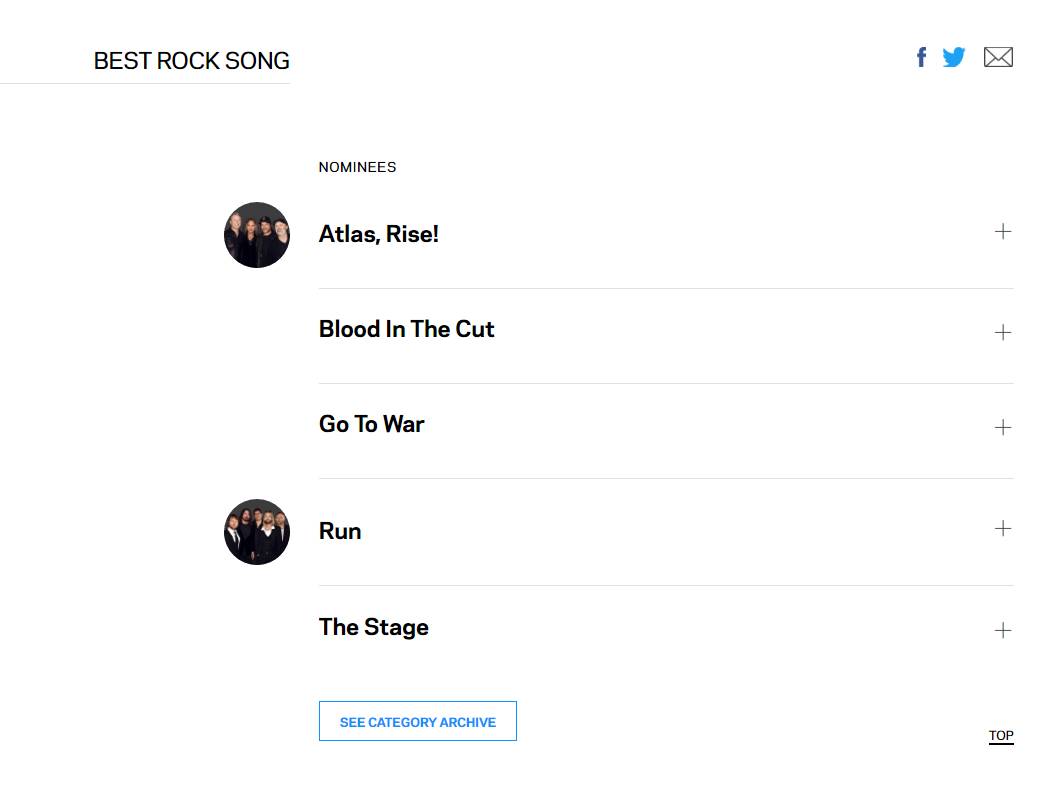Click the Best Rock Song heading
Viewport: 1049px width, 794px height.
point(191,61)
